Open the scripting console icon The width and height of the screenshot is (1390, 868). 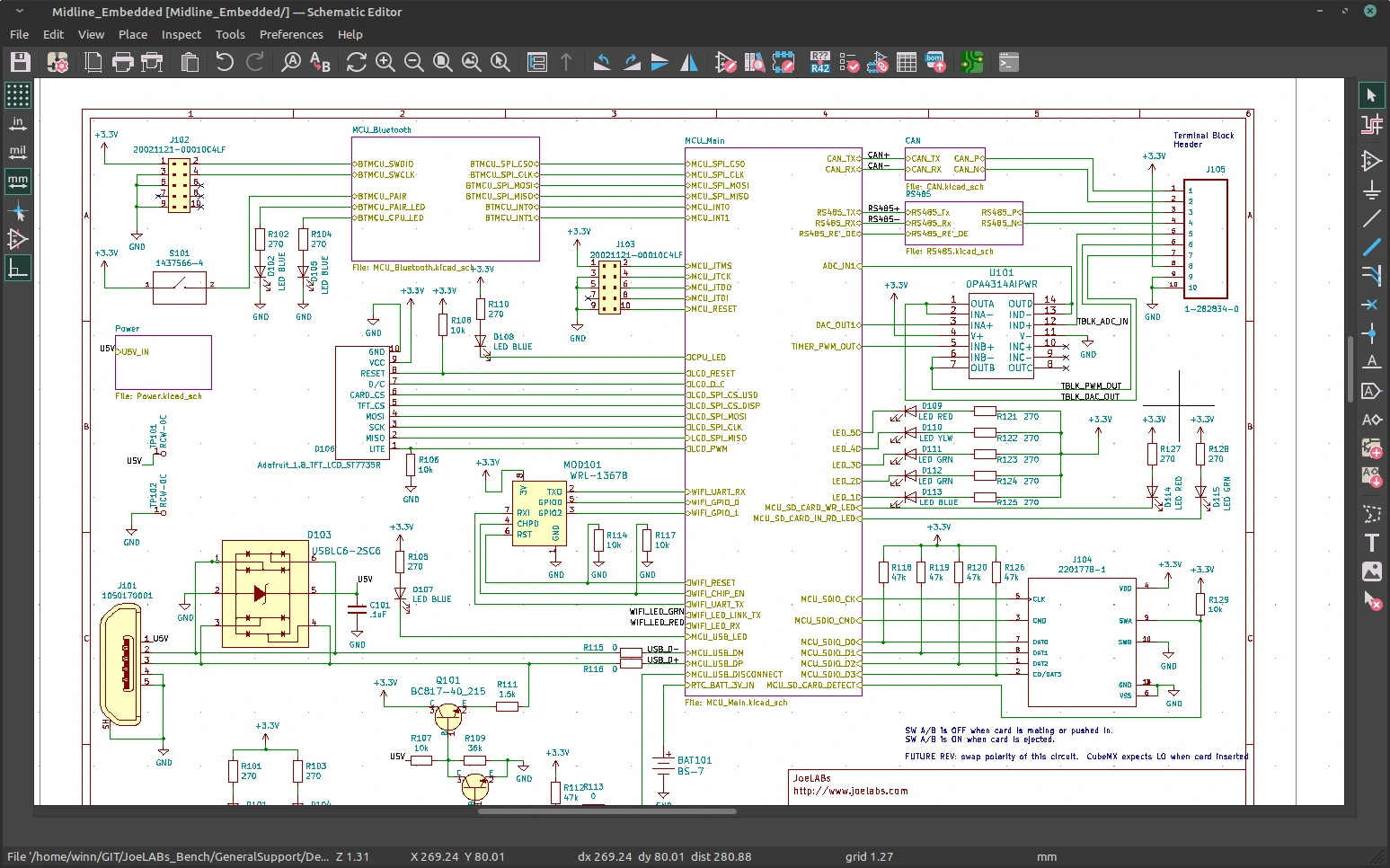pos(1008,62)
